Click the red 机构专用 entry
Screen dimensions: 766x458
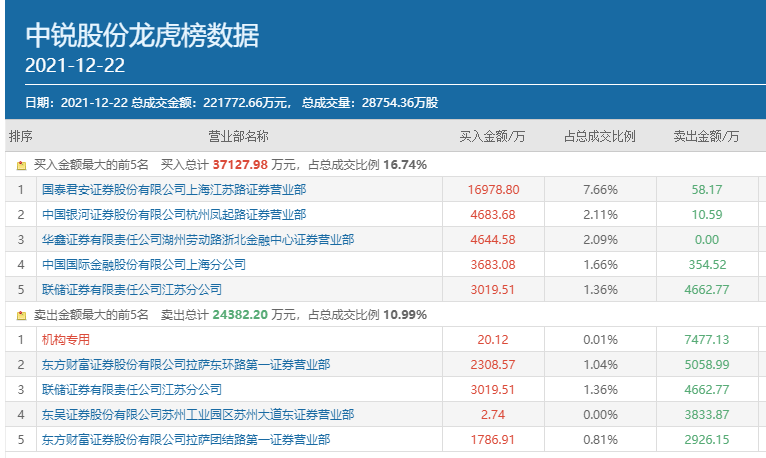(x=66, y=340)
